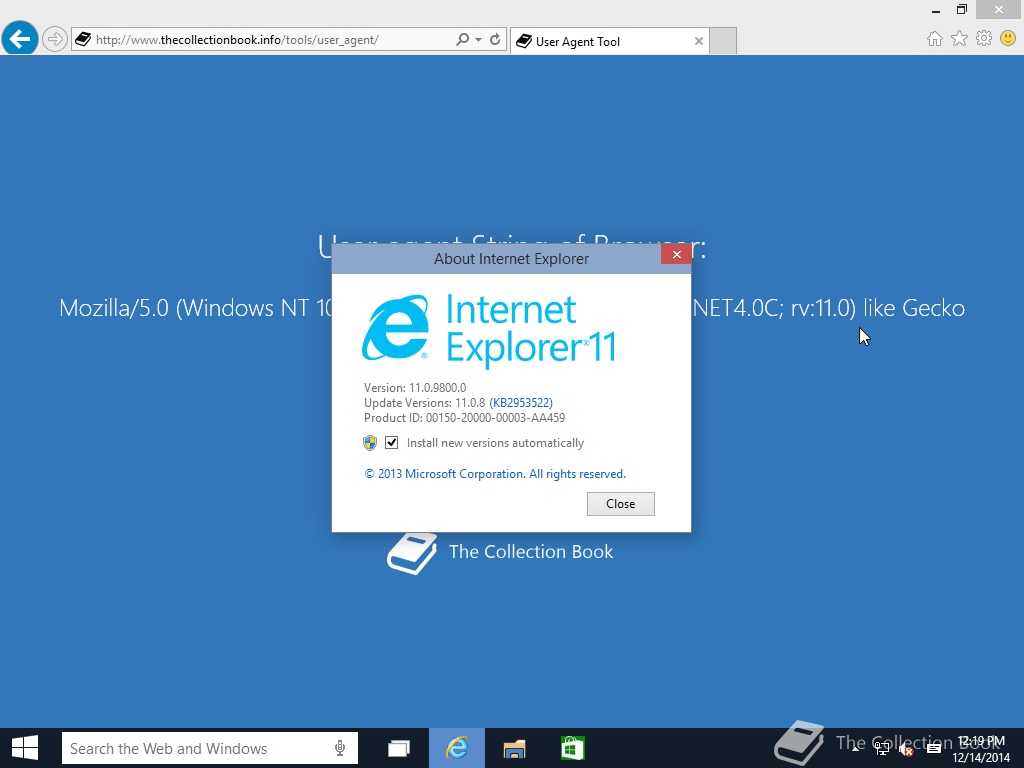The width and height of the screenshot is (1024, 768).
Task: Click the search magnifier in address bar
Action: pos(462,40)
